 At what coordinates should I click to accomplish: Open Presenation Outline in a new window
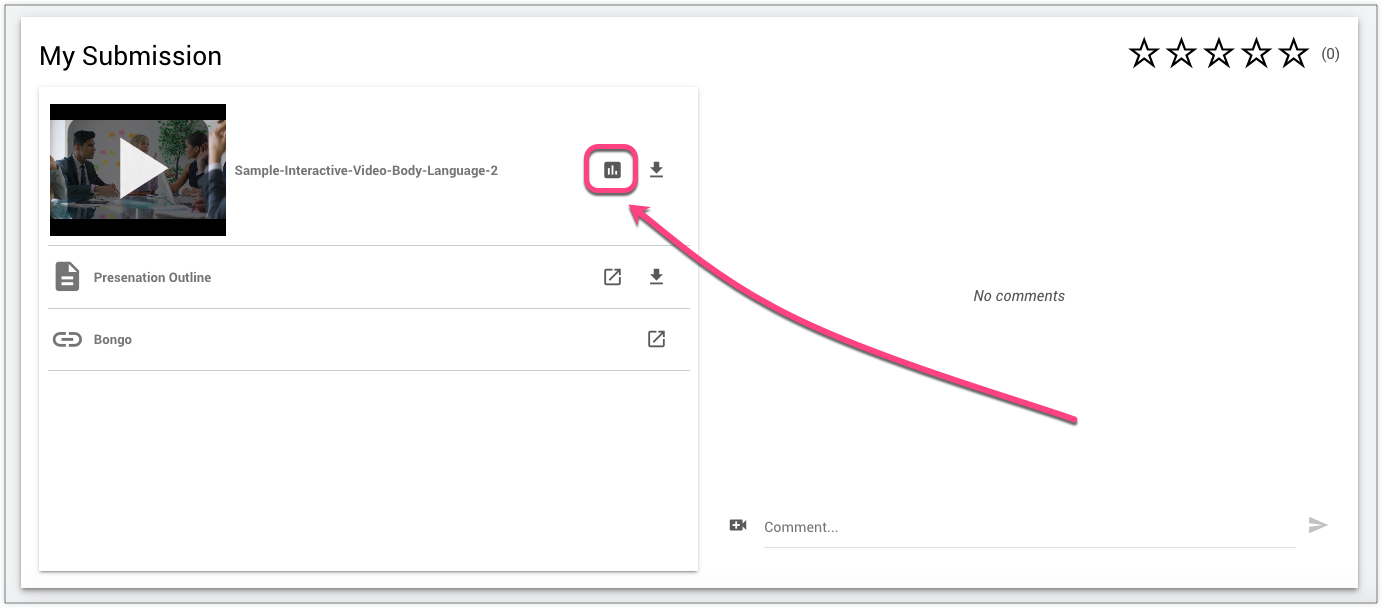click(612, 277)
